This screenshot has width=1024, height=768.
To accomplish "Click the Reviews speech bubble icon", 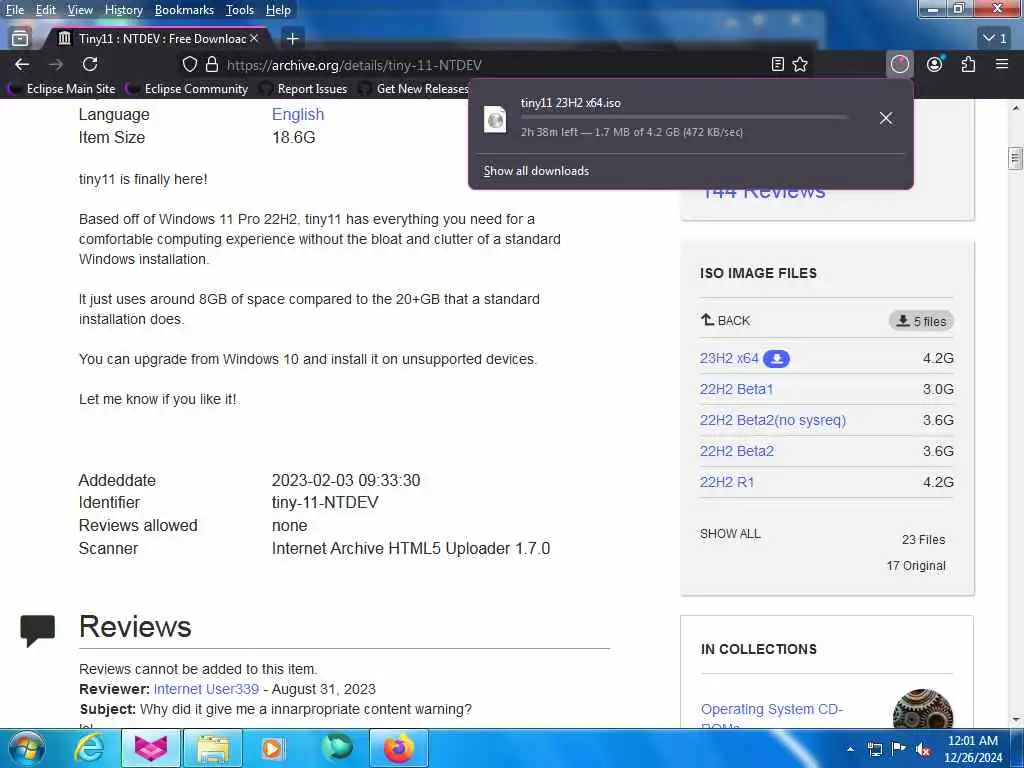I will 37,630.
